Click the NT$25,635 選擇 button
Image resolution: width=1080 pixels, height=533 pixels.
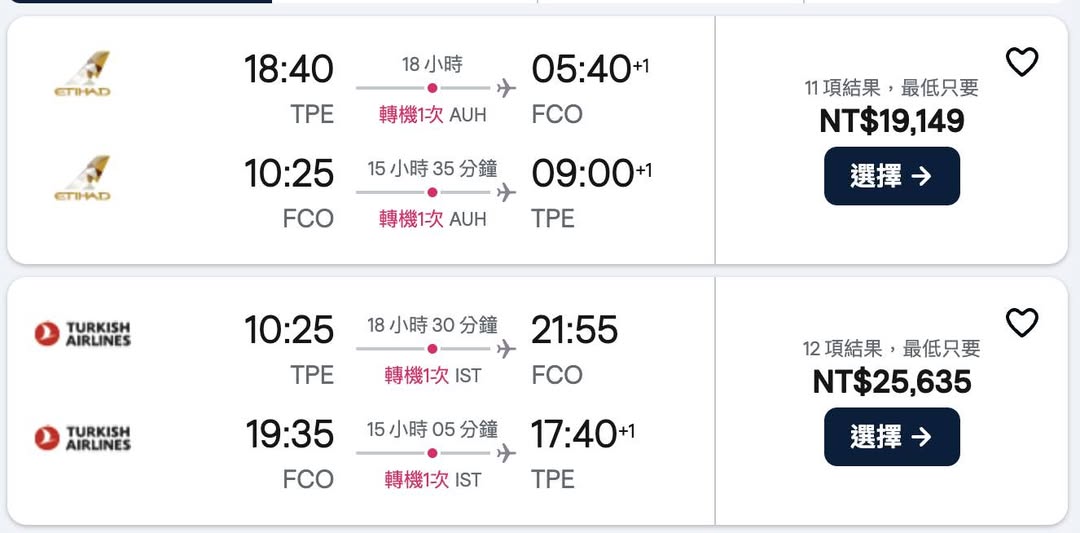click(891, 437)
